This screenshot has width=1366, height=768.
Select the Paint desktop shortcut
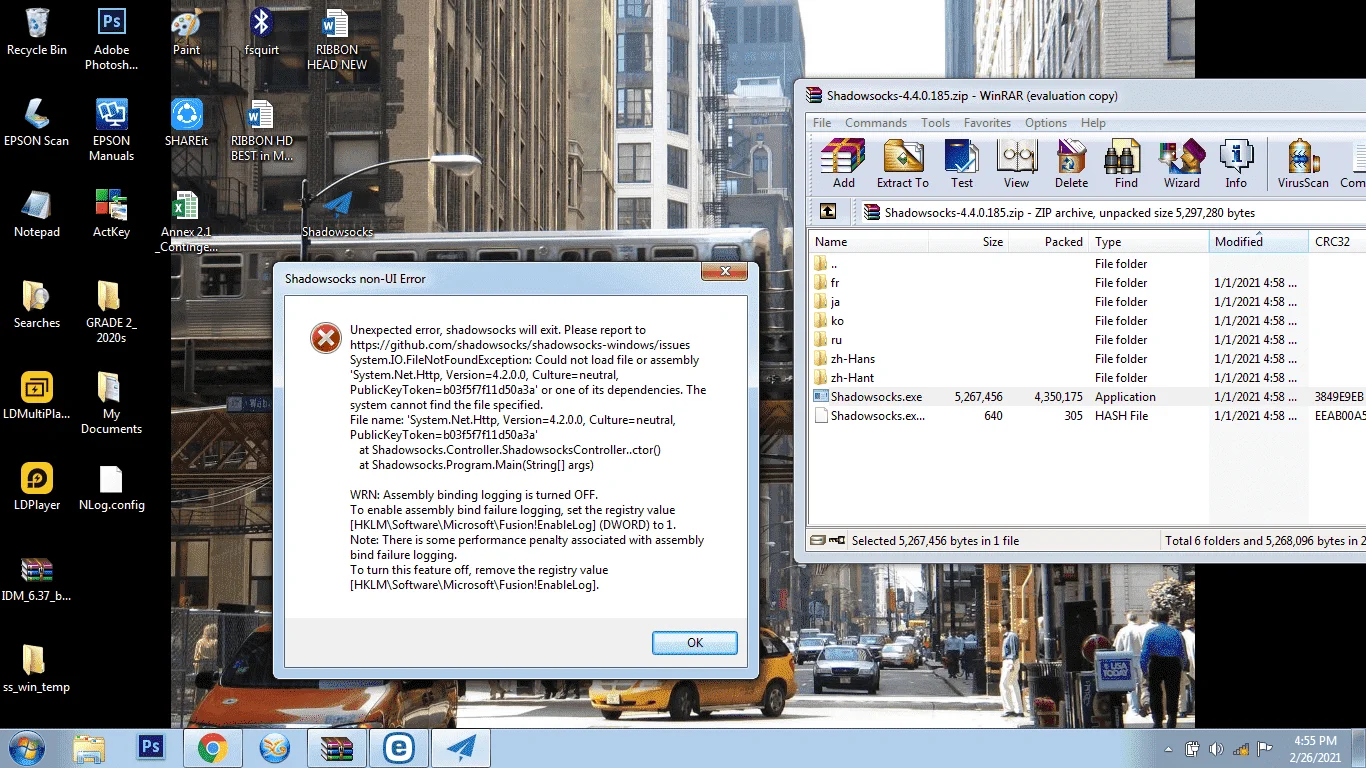[187, 32]
